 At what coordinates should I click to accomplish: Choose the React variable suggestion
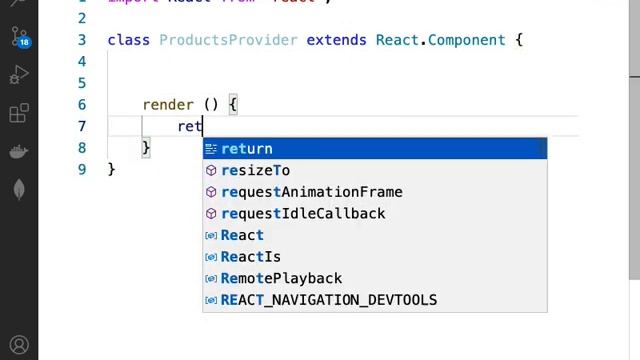(x=375, y=235)
